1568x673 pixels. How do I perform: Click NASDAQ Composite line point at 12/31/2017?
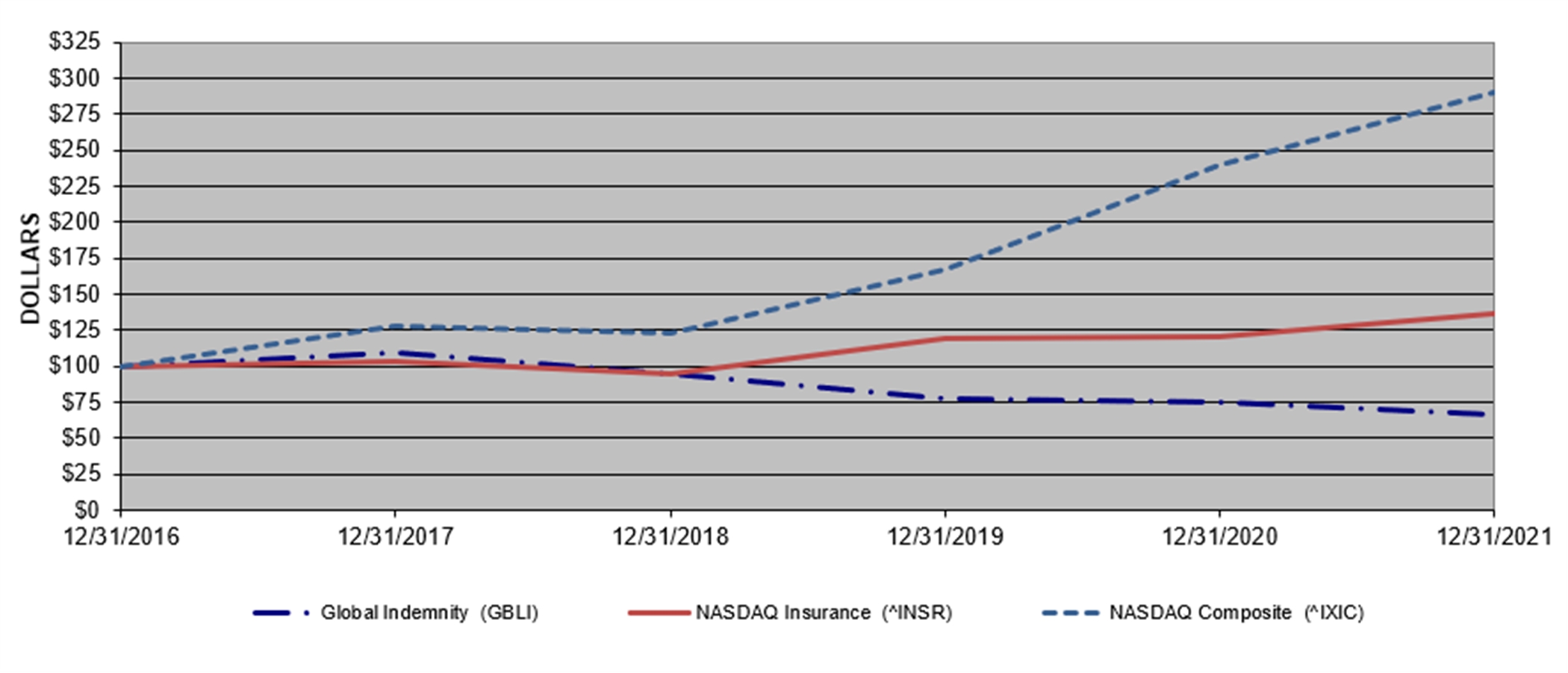[x=396, y=326]
